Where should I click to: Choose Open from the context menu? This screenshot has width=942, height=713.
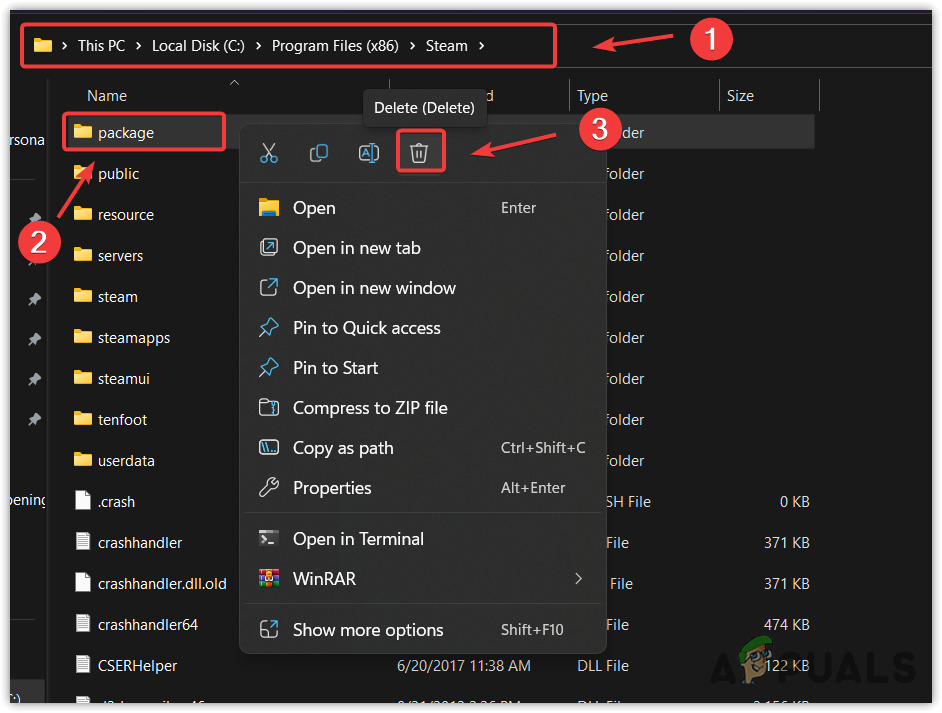pyautogui.click(x=423, y=208)
